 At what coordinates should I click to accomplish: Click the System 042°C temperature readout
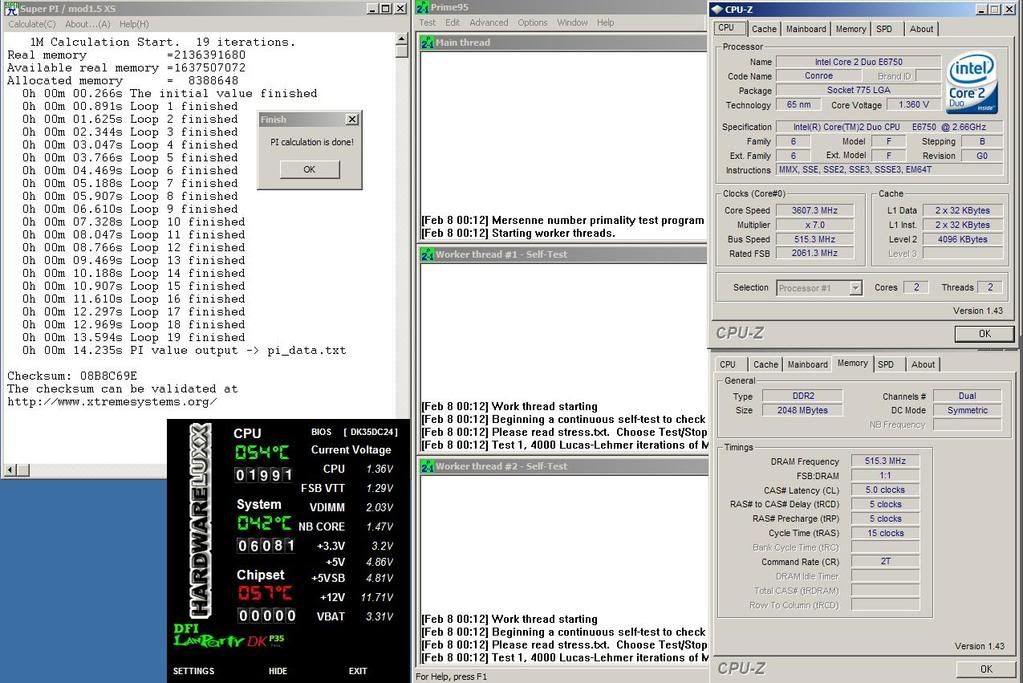pos(264,523)
